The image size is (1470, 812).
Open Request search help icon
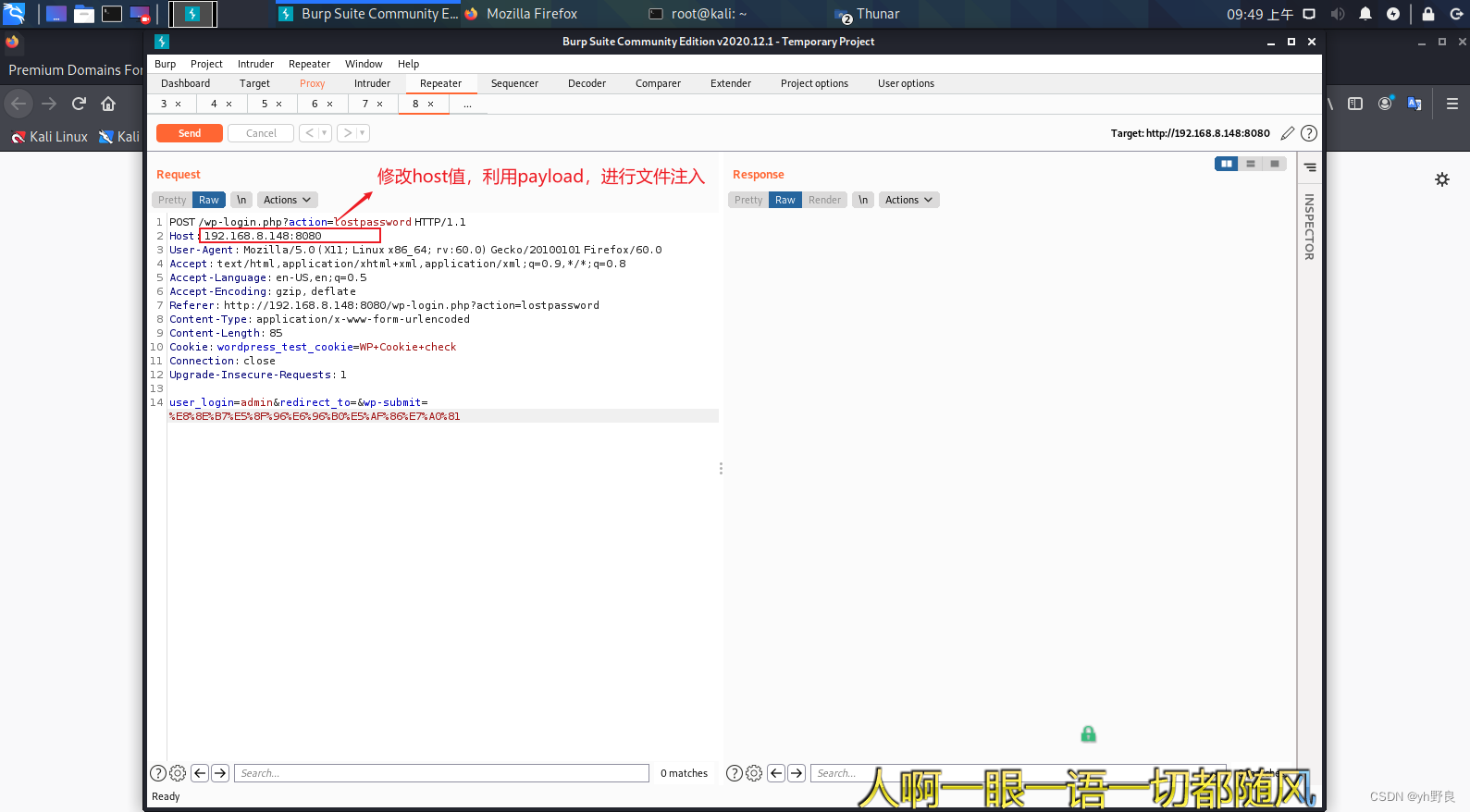(x=158, y=773)
